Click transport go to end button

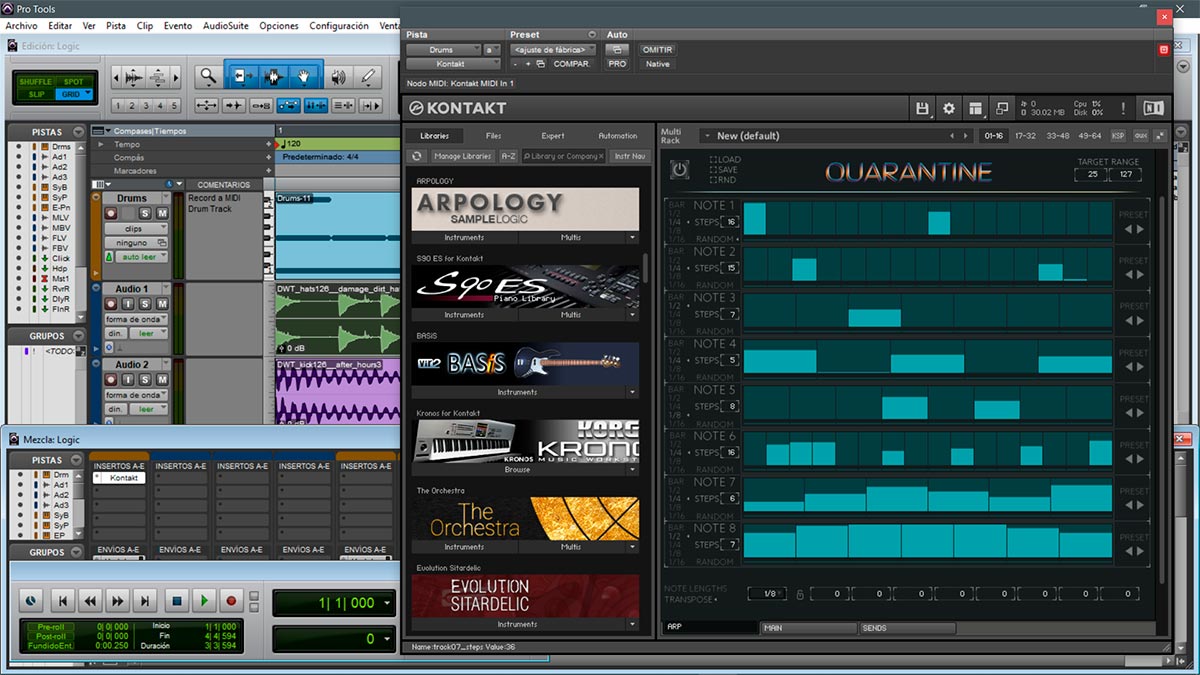[x=146, y=601]
